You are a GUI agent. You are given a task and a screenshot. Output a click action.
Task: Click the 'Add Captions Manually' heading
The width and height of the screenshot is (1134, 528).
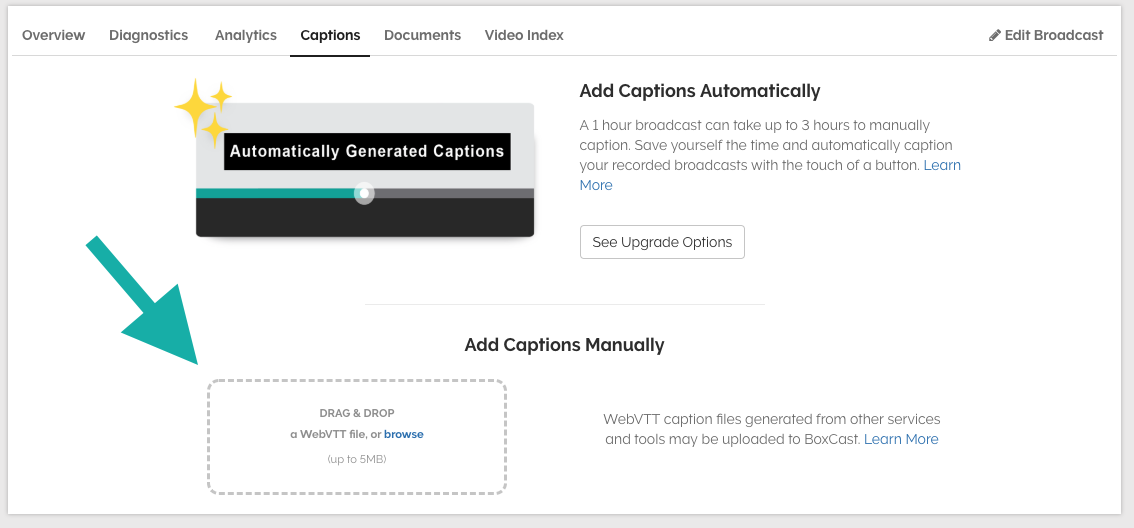564,345
